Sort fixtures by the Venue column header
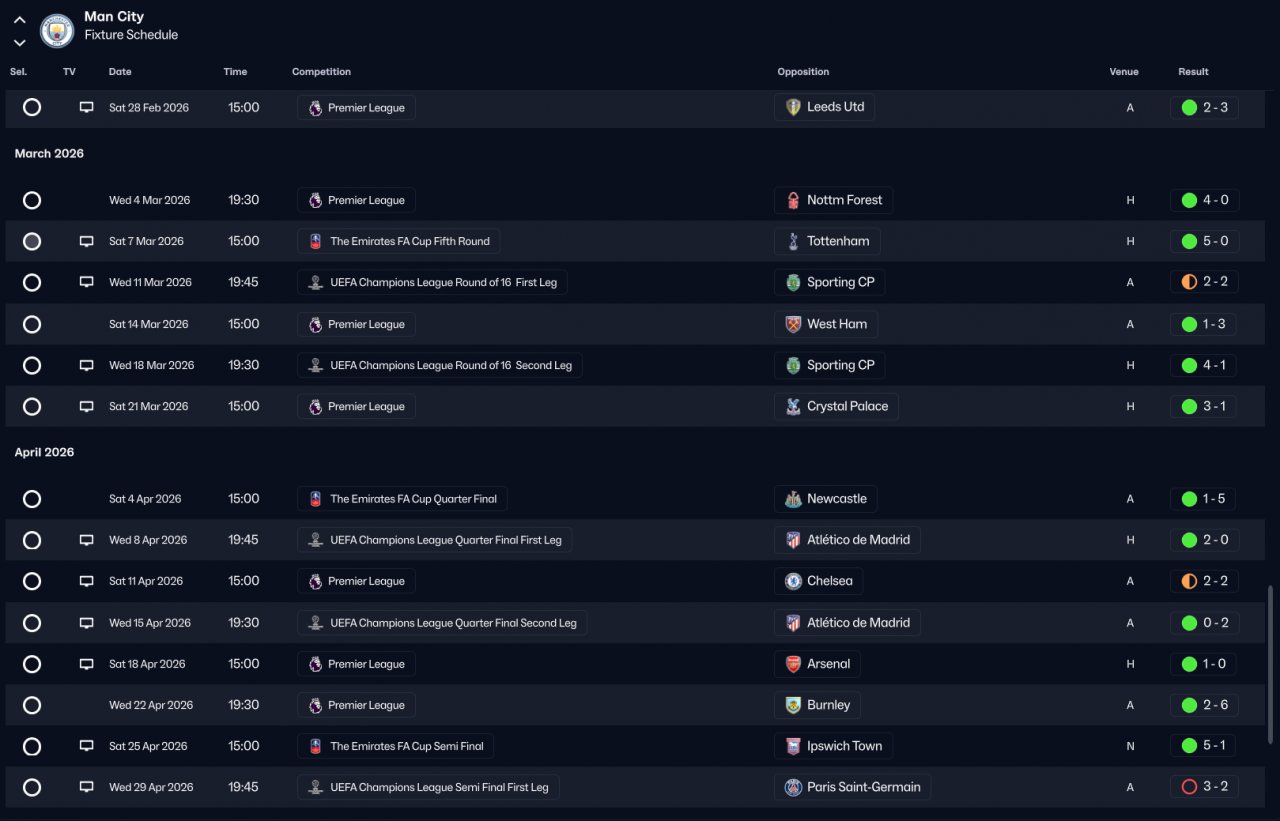 [1124, 72]
